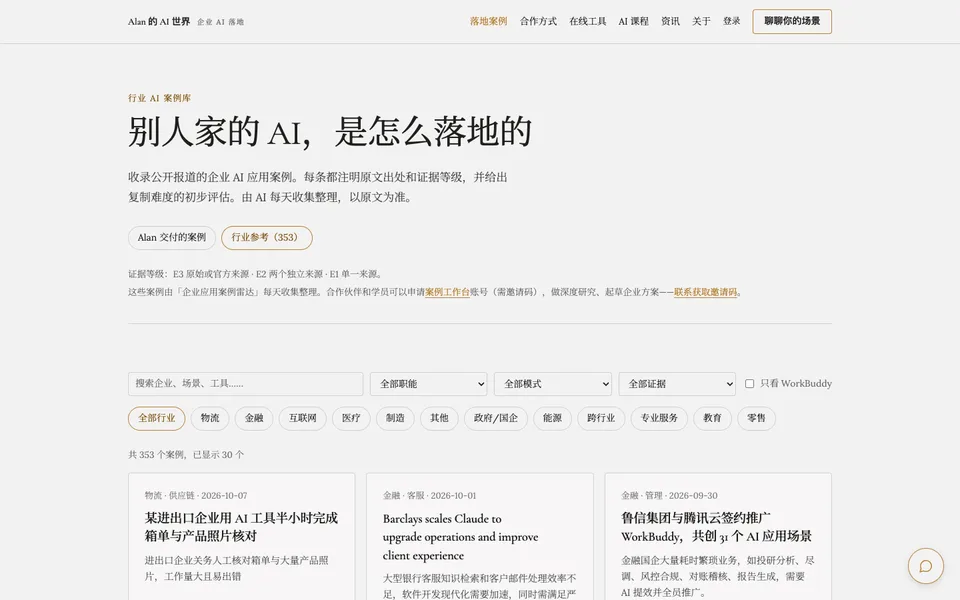Expand the 全部职能 dropdown

[429, 384]
